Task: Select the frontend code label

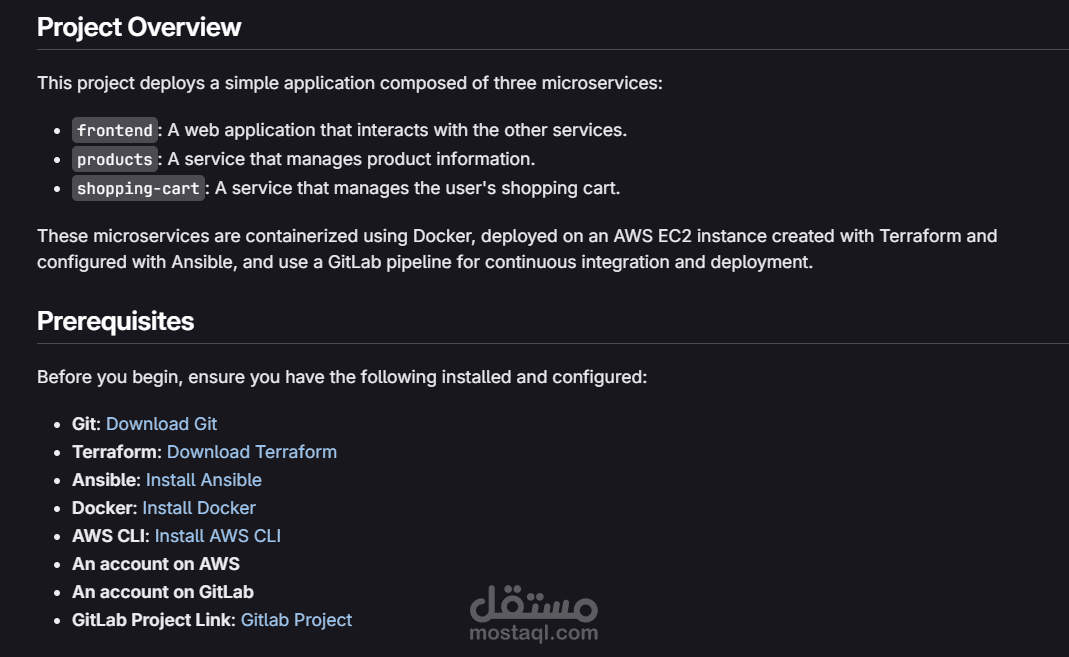Action: point(115,130)
